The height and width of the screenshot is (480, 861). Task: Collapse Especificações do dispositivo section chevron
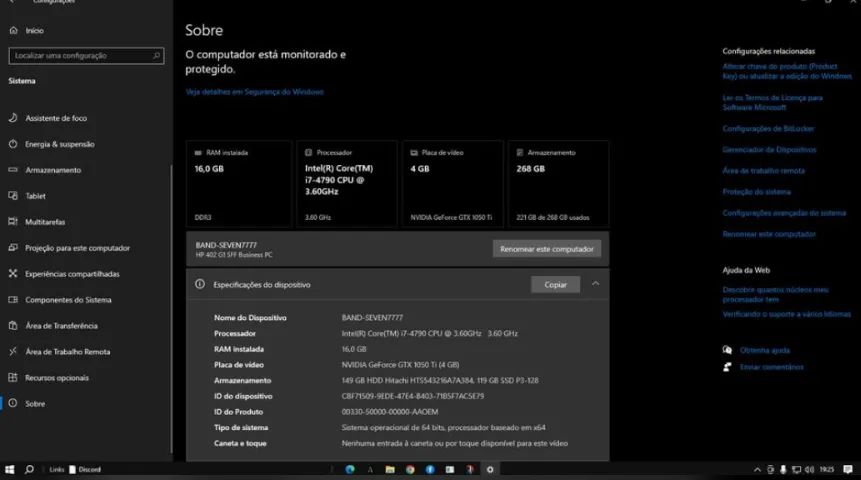[x=596, y=284]
